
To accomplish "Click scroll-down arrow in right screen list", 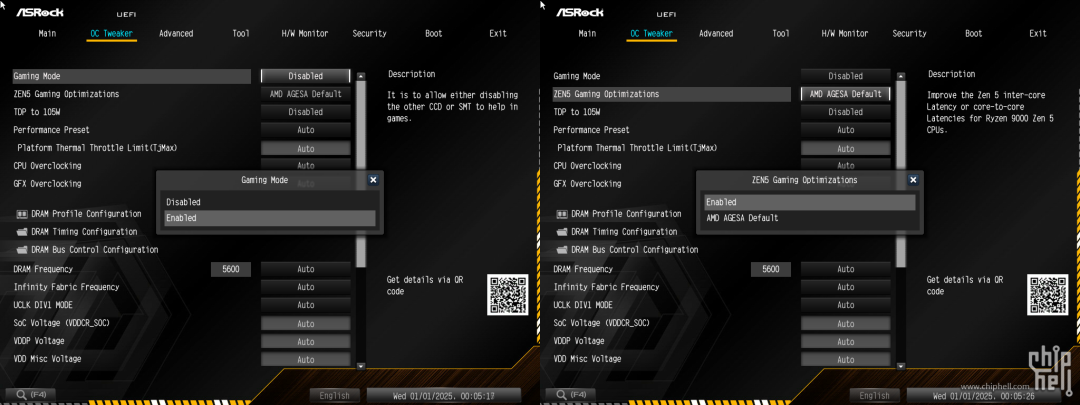I will tap(901, 366).
